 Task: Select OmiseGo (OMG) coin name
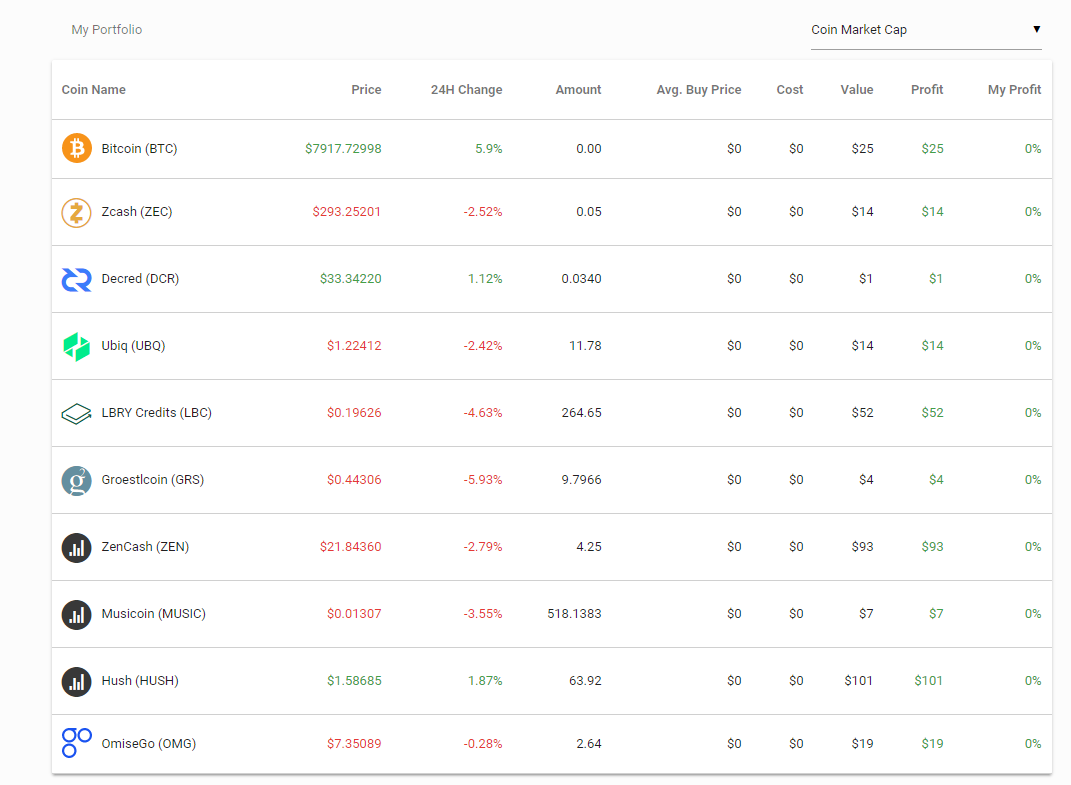[149, 743]
